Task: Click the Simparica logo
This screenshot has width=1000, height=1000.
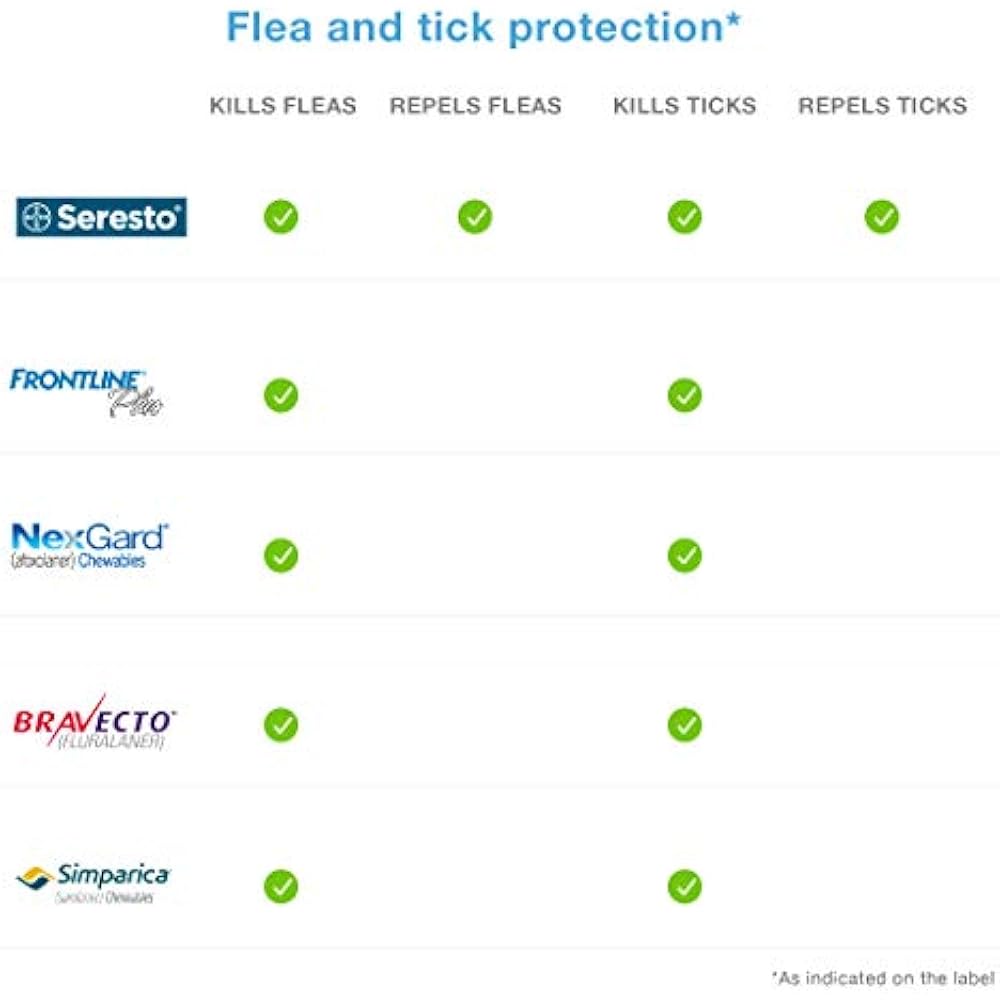Action: point(94,883)
